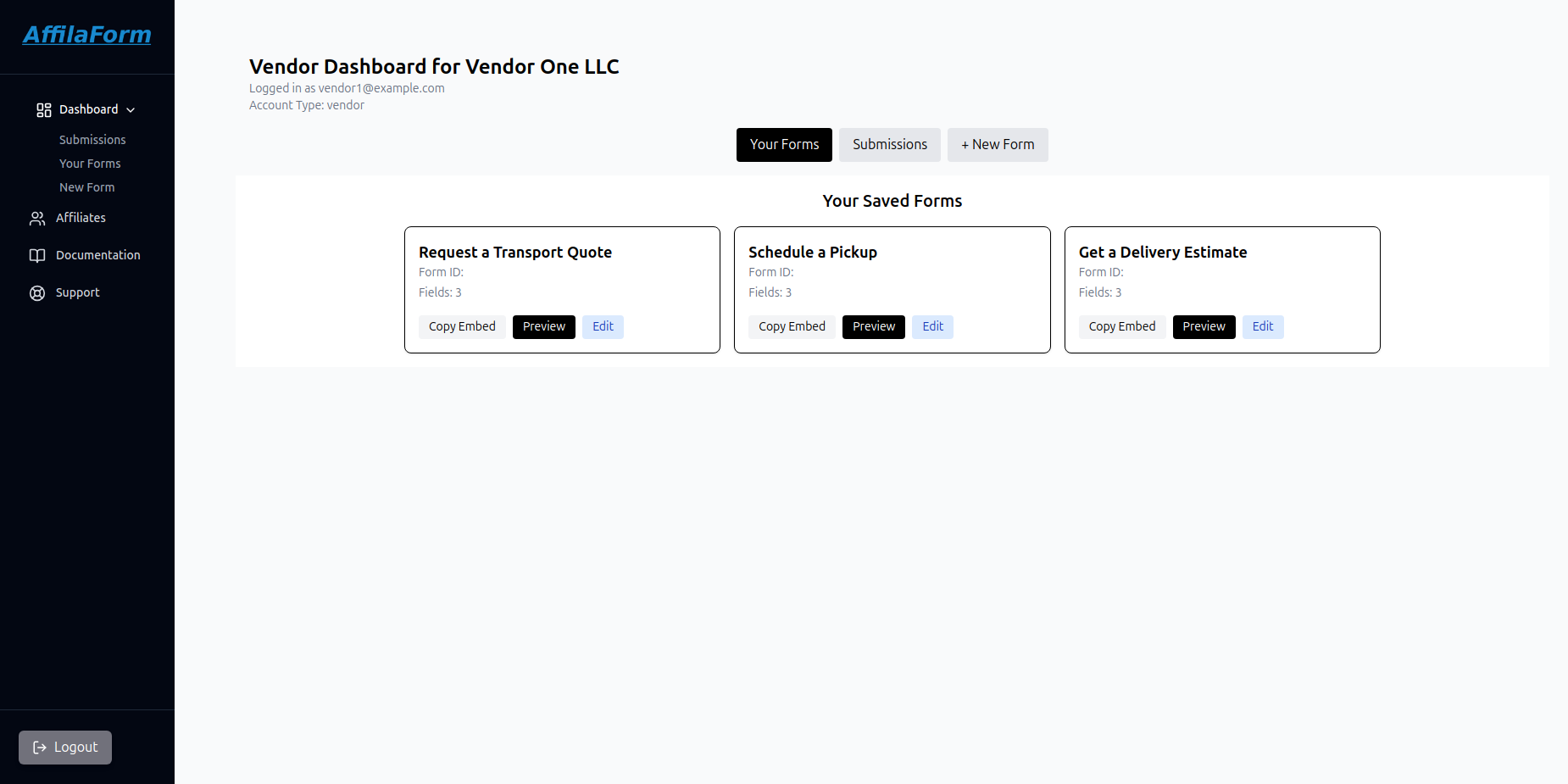Viewport: 1568px width, 784px height.
Task: Switch to the Submissions tab
Action: point(890,145)
